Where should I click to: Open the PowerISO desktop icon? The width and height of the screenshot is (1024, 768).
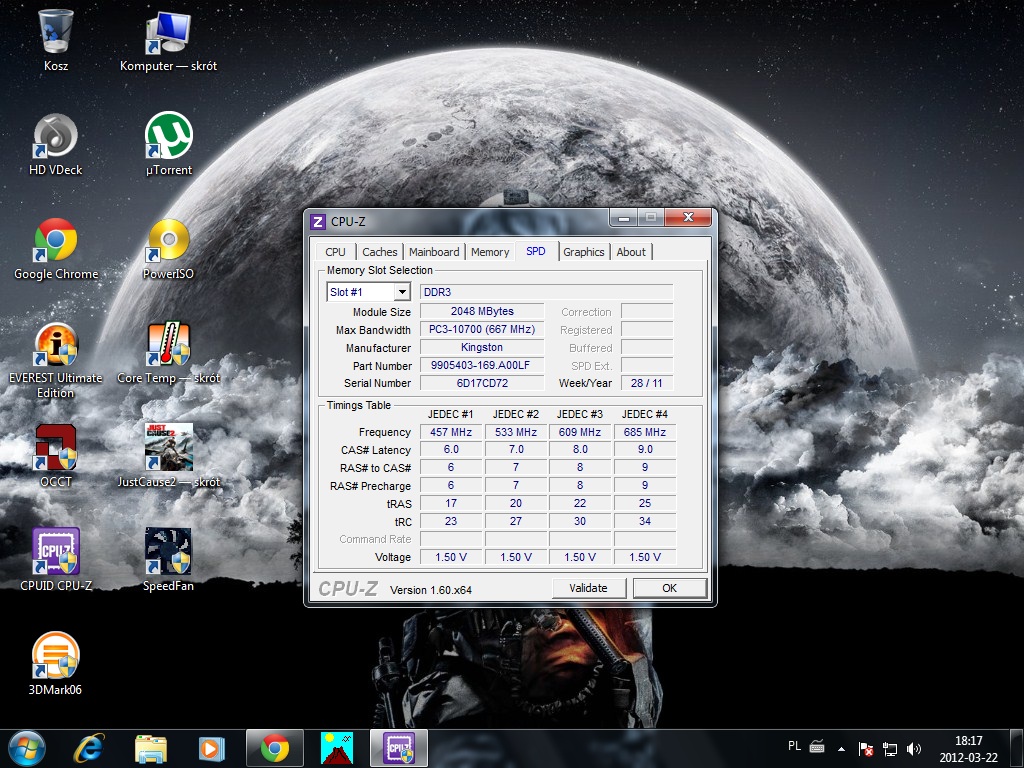pos(168,241)
